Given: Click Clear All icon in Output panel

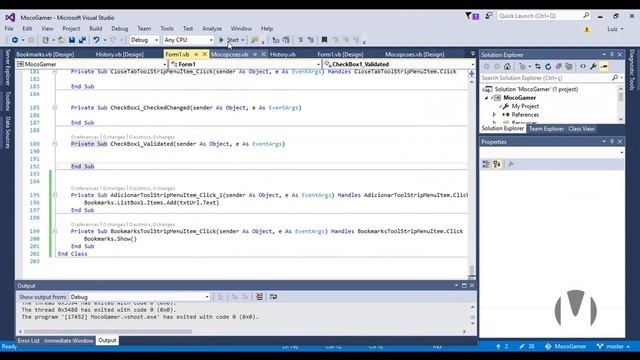Looking at the screenshot, I should (259, 297).
